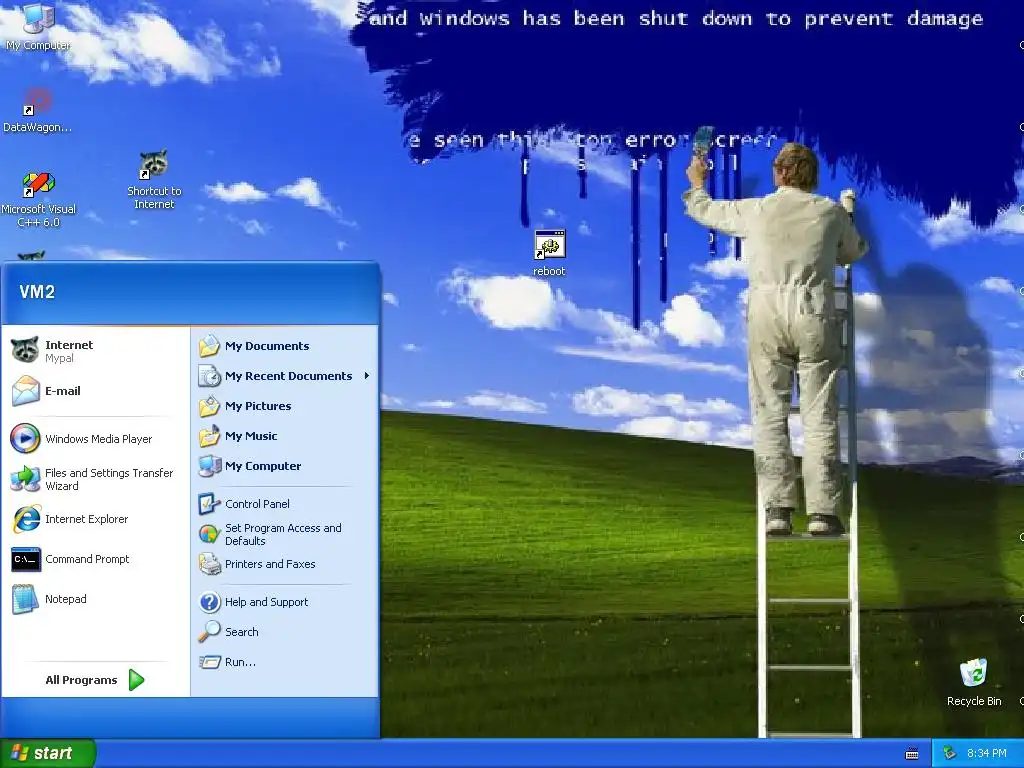Image resolution: width=1024 pixels, height=768 pixels.
Task: Open the Run... dialog
Action: [285, 662]
